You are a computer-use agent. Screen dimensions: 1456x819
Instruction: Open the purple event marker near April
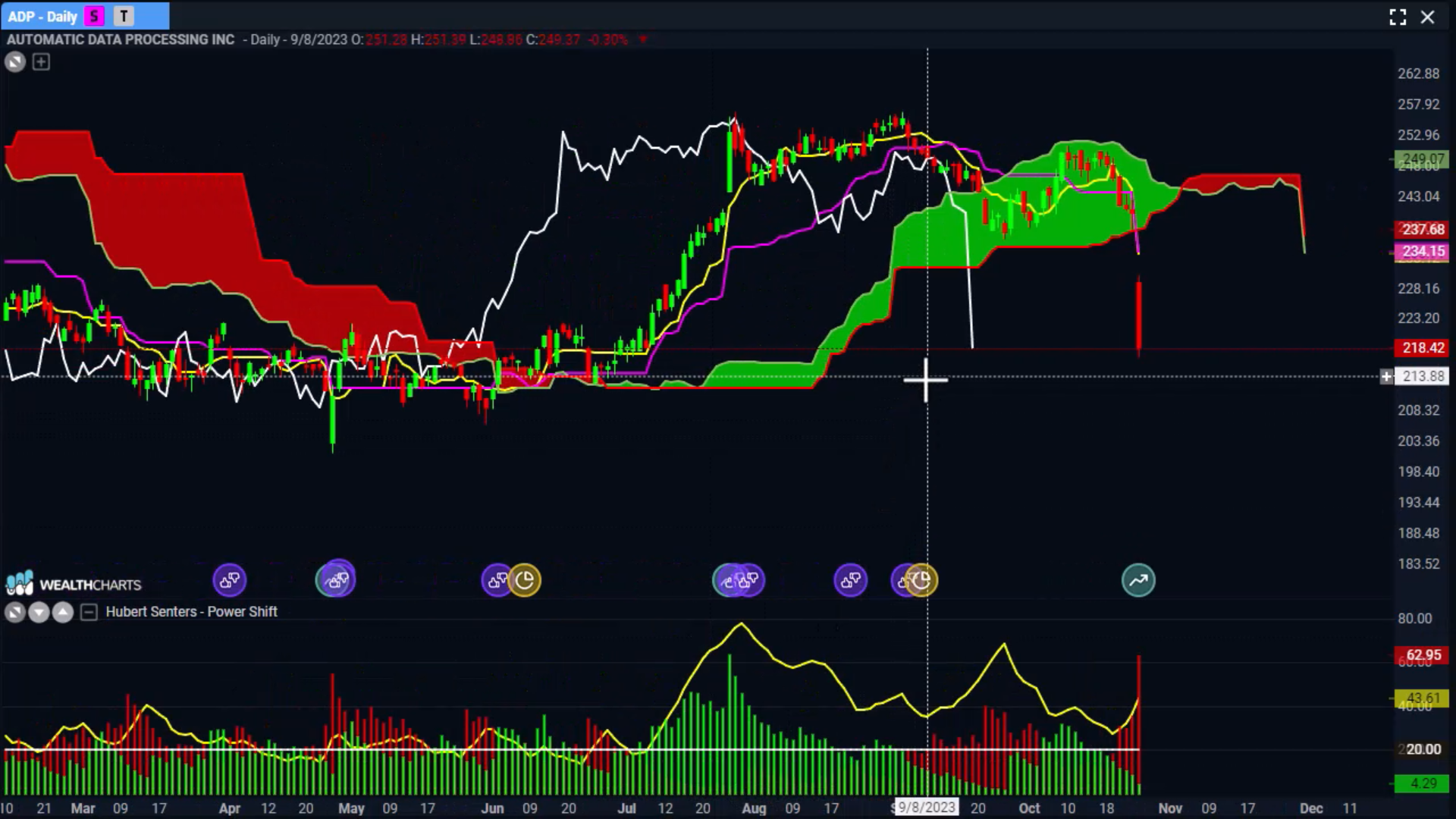point(230,581)
